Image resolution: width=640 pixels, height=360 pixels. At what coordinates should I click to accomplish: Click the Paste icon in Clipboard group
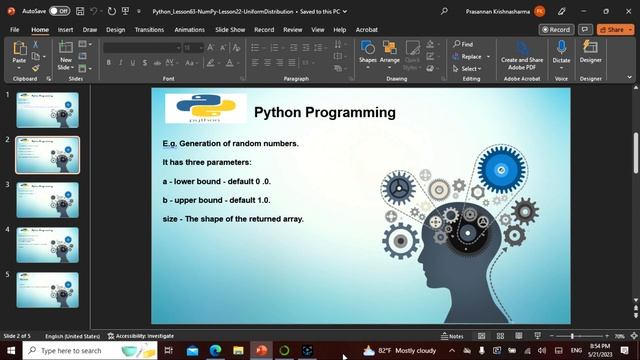tap(19, 48)
